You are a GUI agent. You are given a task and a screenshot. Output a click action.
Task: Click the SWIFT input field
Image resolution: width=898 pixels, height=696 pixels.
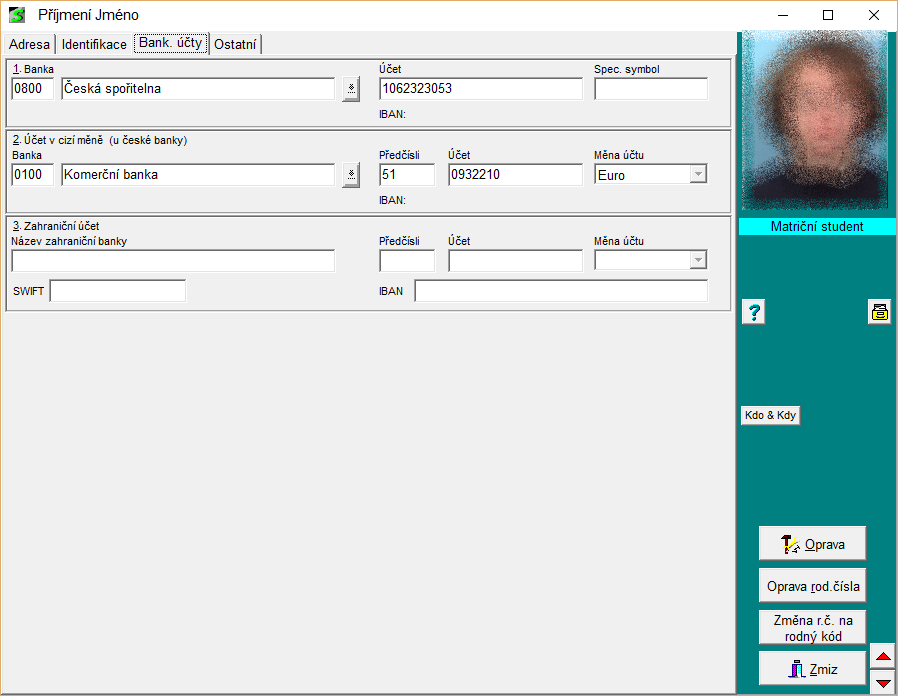coord(118,291)
